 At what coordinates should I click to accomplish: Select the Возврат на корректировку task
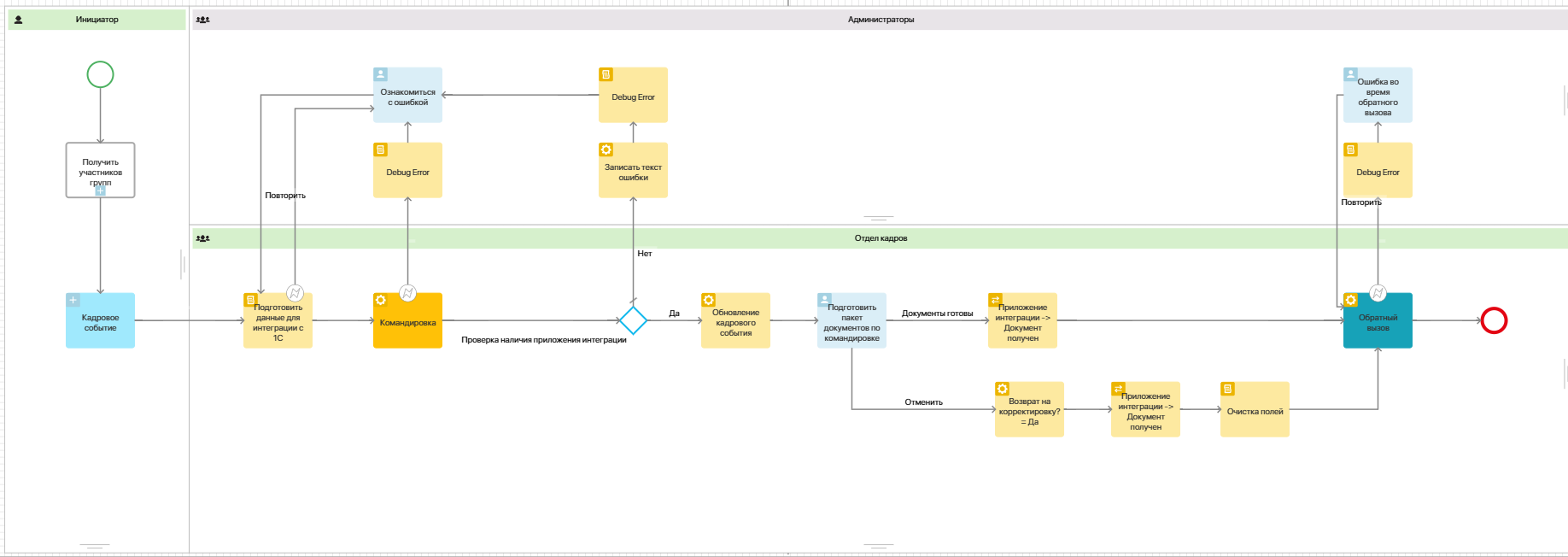[x=1029, y=412]
